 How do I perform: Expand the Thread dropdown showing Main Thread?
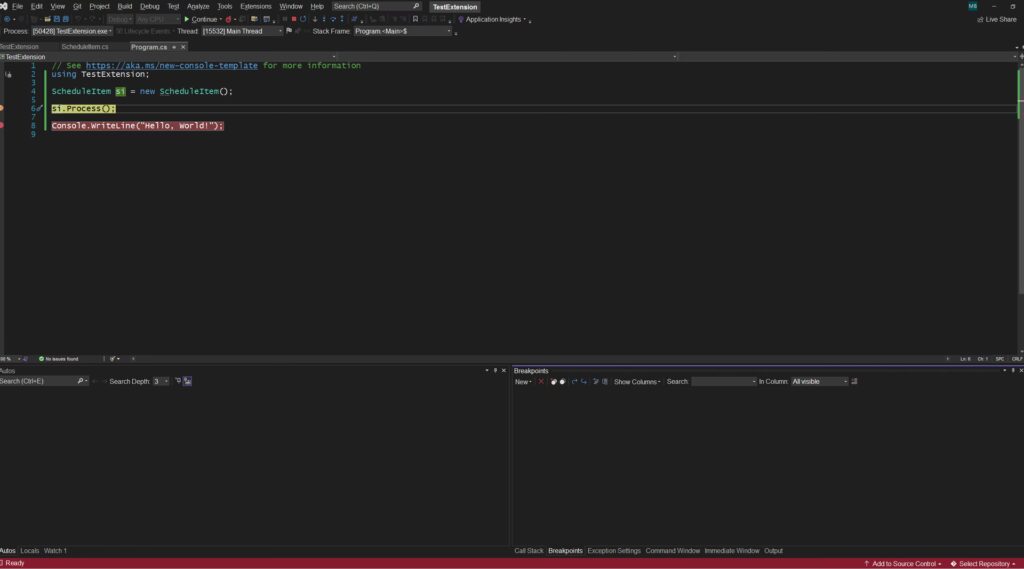[242, 31]
